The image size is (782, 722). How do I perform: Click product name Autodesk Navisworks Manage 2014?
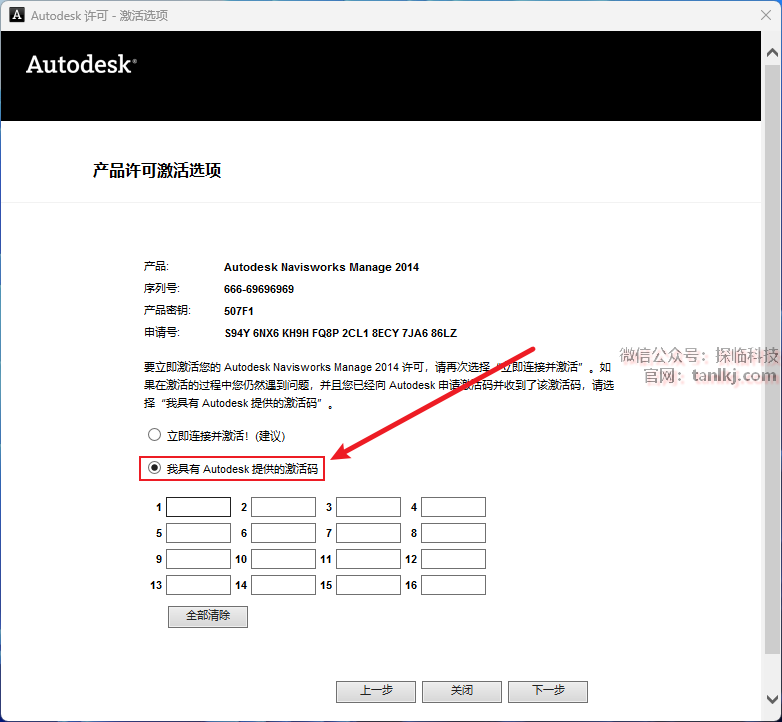point(321,267)
